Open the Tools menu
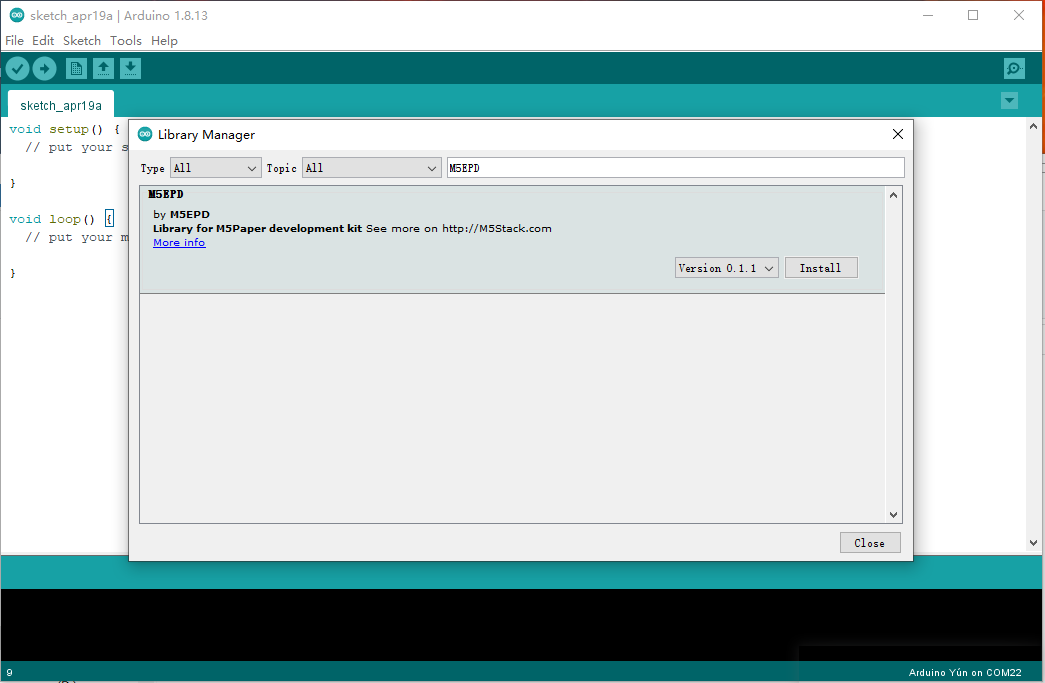 tap(126, 41)
